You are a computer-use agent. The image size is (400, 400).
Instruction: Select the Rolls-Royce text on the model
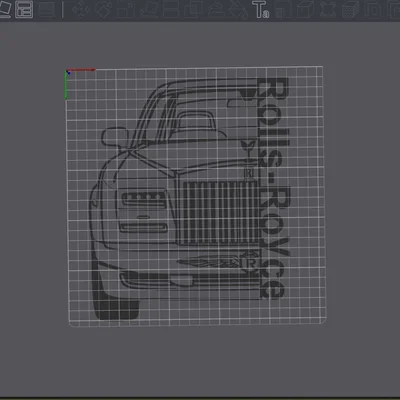(273, 187)
